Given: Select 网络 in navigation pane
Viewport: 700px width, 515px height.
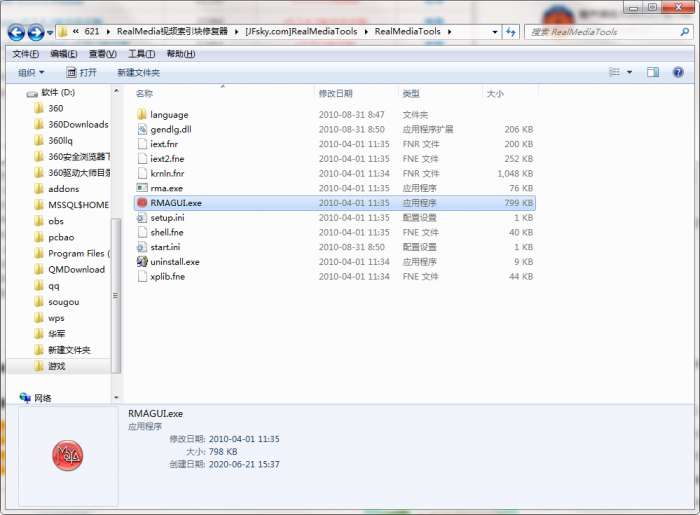Looking at the screenshot, I should 36,398.
